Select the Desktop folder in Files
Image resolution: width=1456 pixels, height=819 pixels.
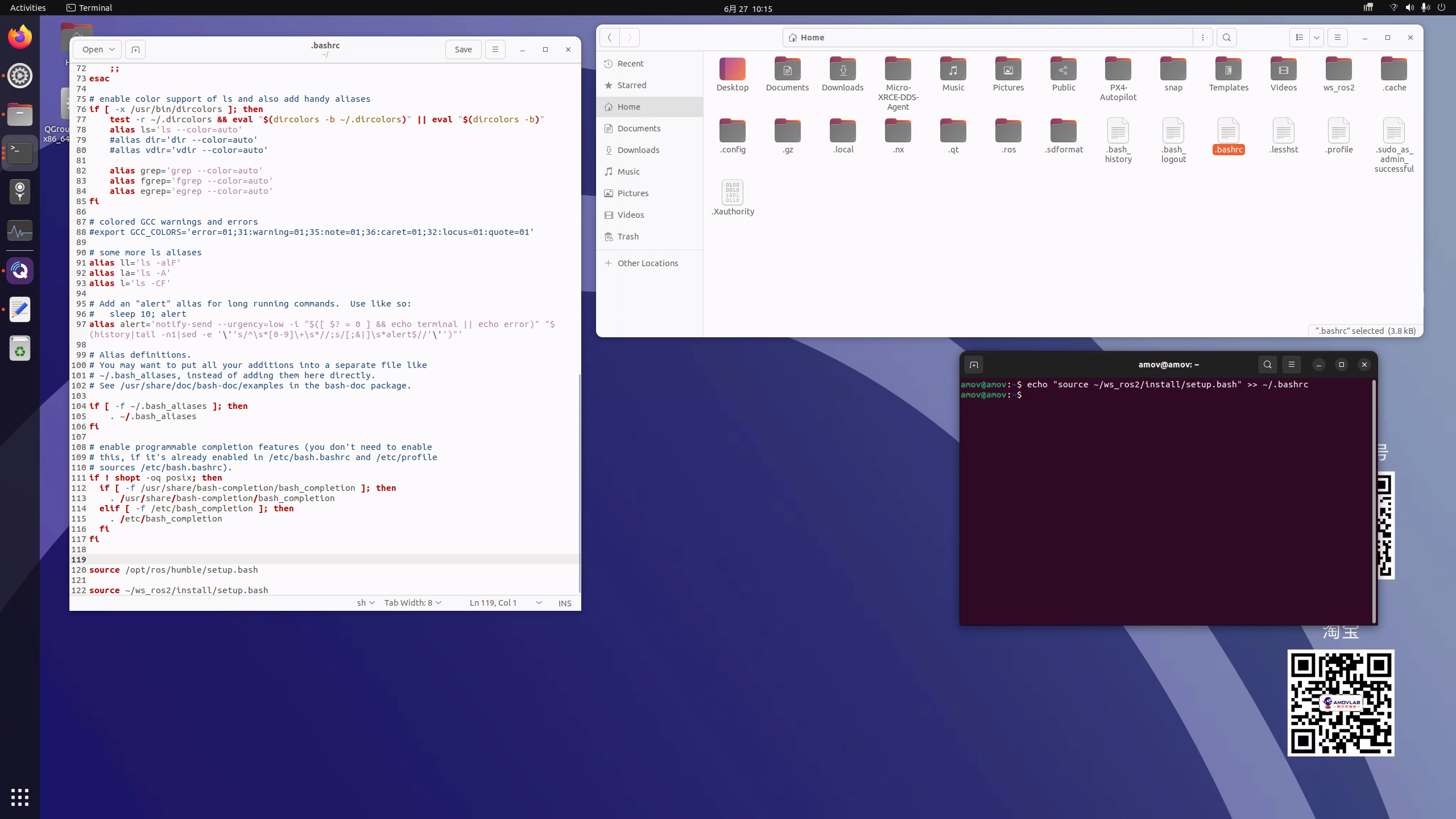tap(733, 74)
